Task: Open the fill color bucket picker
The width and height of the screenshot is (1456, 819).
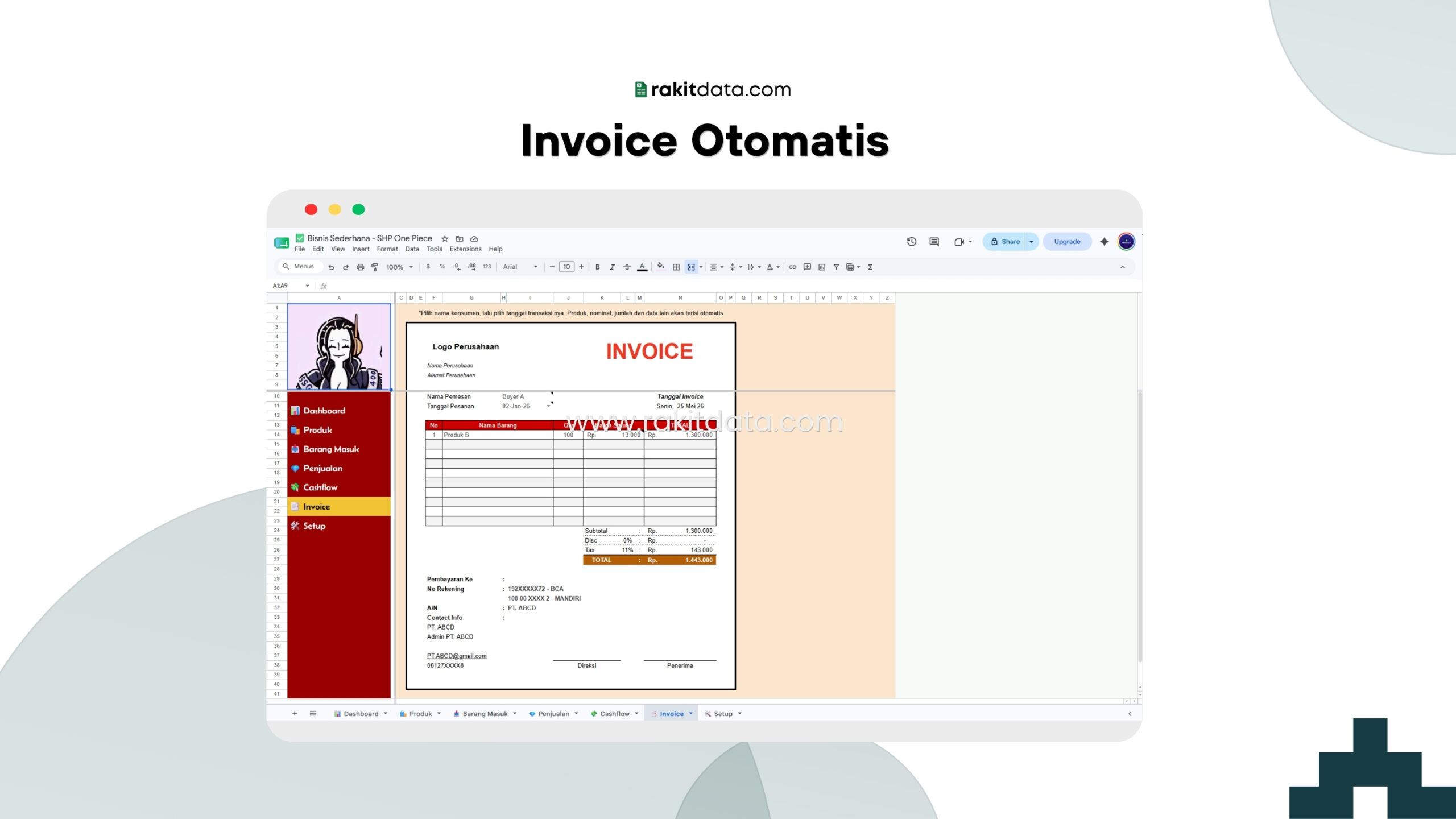Action: (660, 267)
